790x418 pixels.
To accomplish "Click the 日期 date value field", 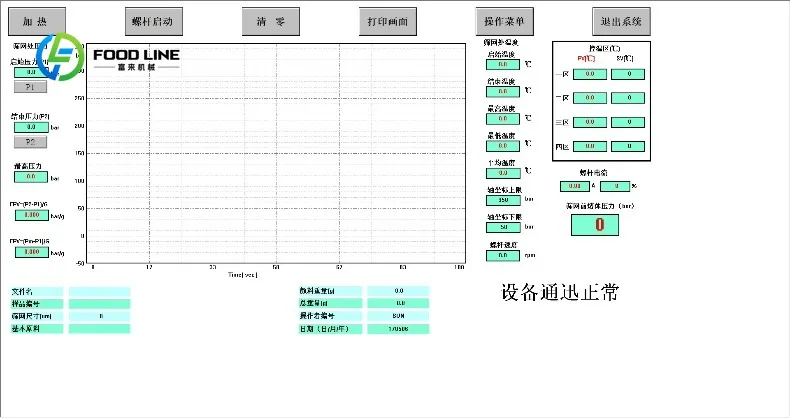I will (398, 329).
